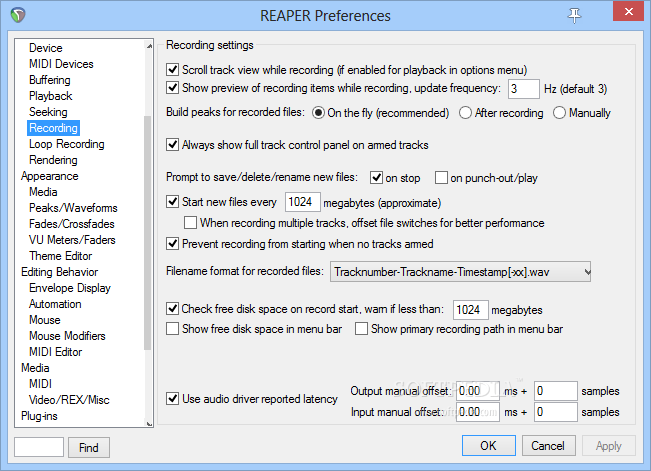Select the Appearance category

50,176
